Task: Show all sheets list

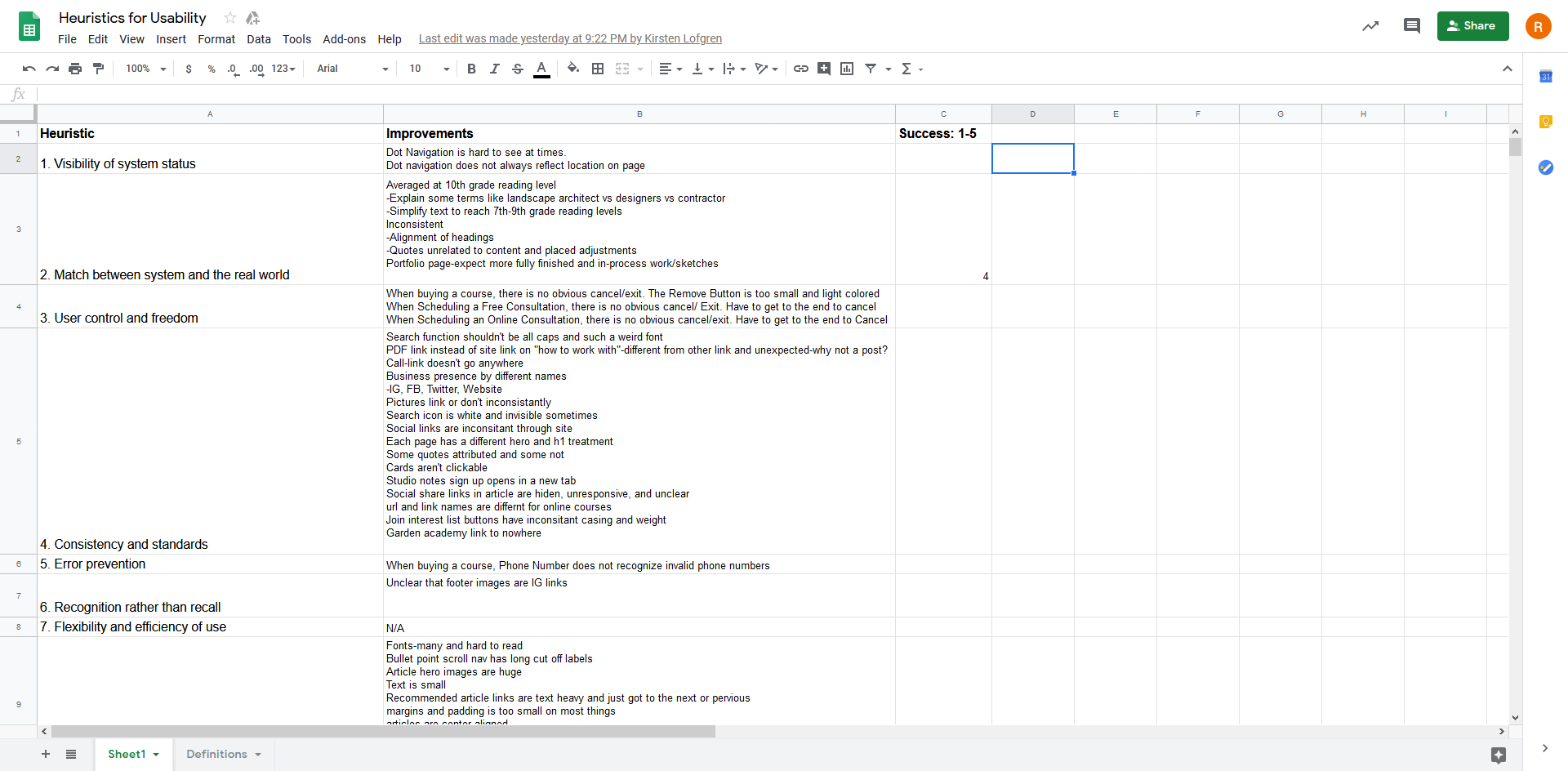Action: pyautogui.click(x=71, y=754)
